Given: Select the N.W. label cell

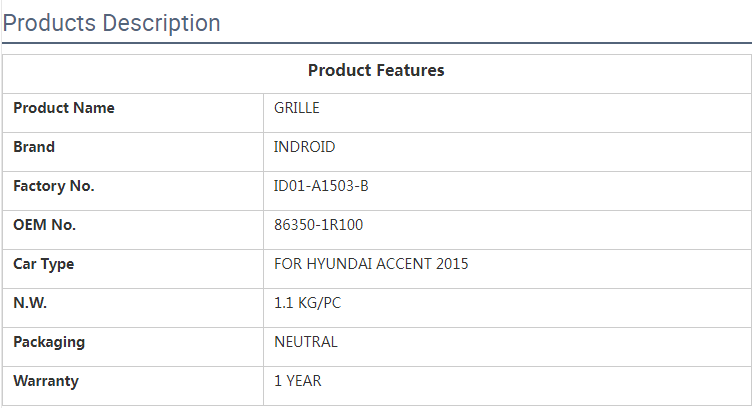Looking at the screenshot, I should (30, 303).
